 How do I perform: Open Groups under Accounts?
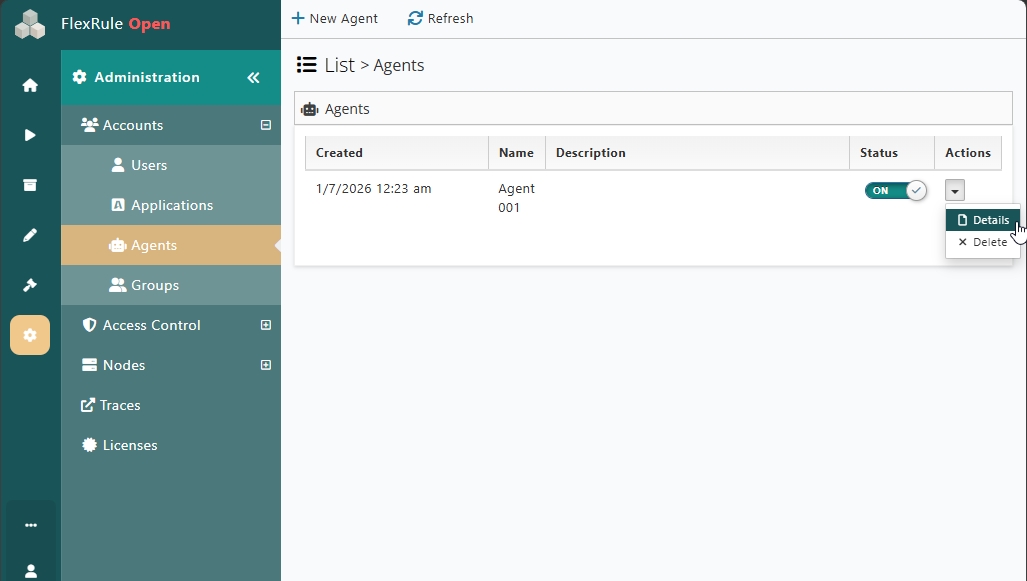click(171, 285)
